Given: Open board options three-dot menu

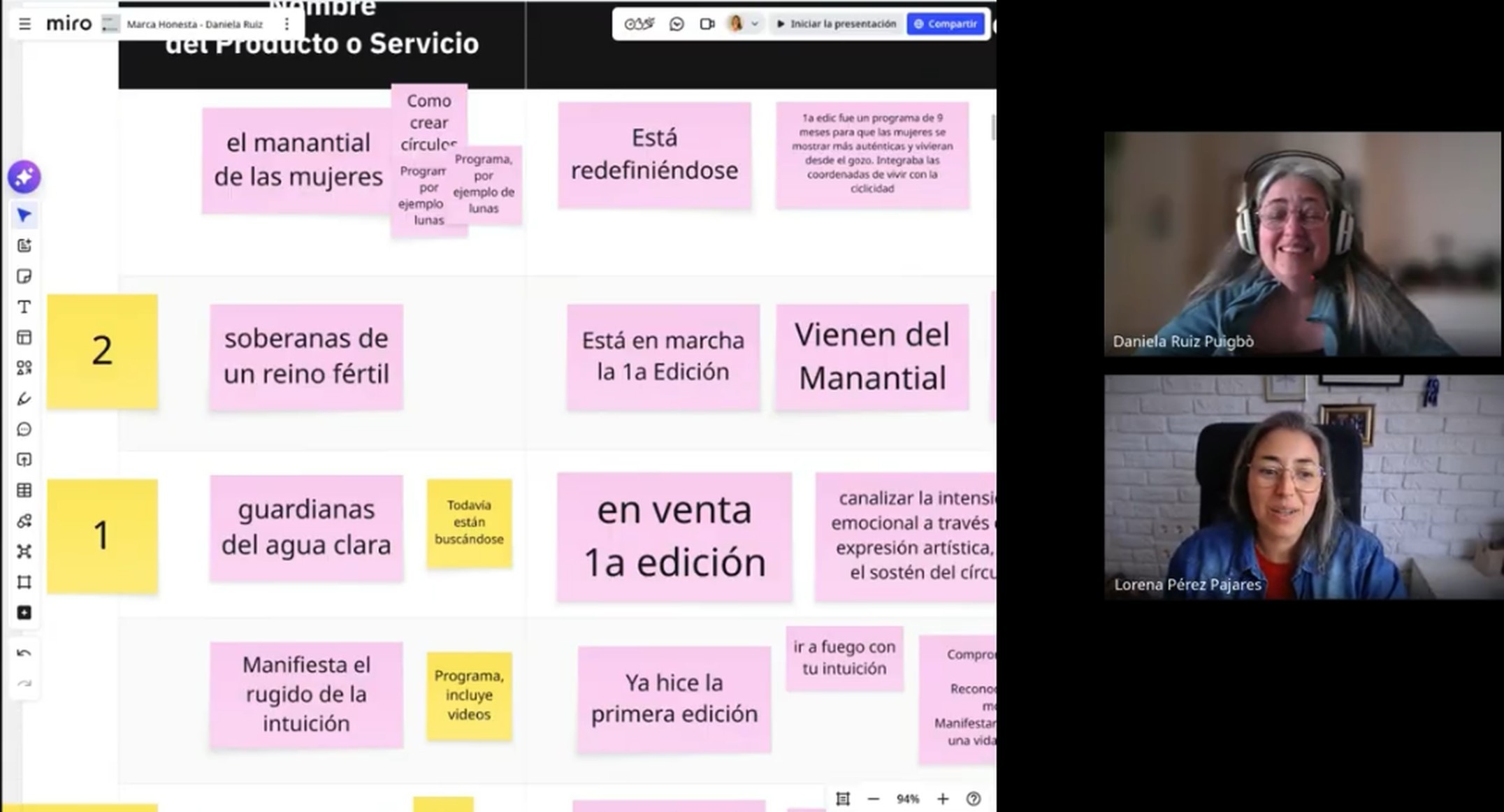Looking at the screenshot, I should coord(287,24).
